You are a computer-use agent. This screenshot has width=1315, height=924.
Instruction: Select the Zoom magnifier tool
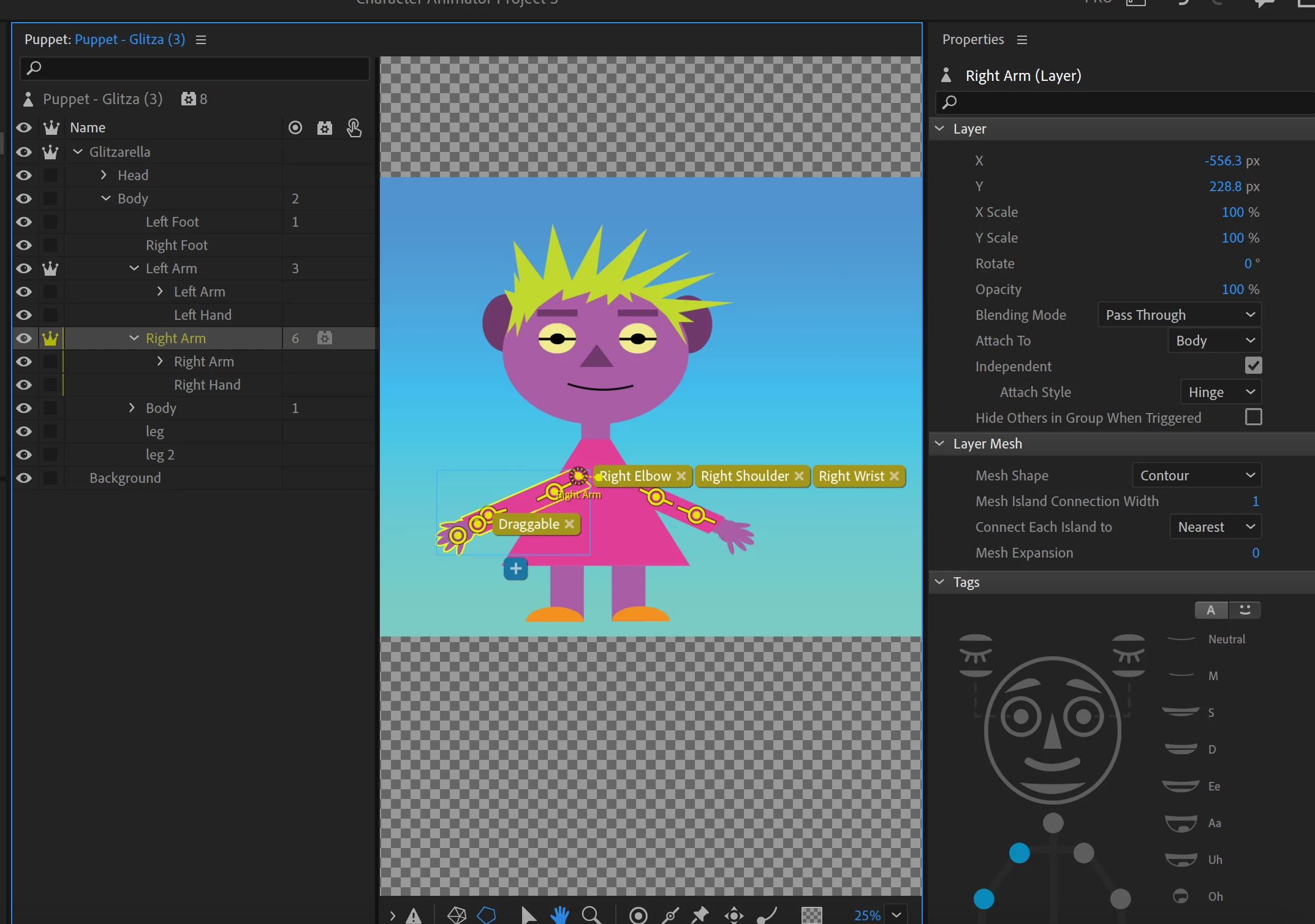click(591, 915)
